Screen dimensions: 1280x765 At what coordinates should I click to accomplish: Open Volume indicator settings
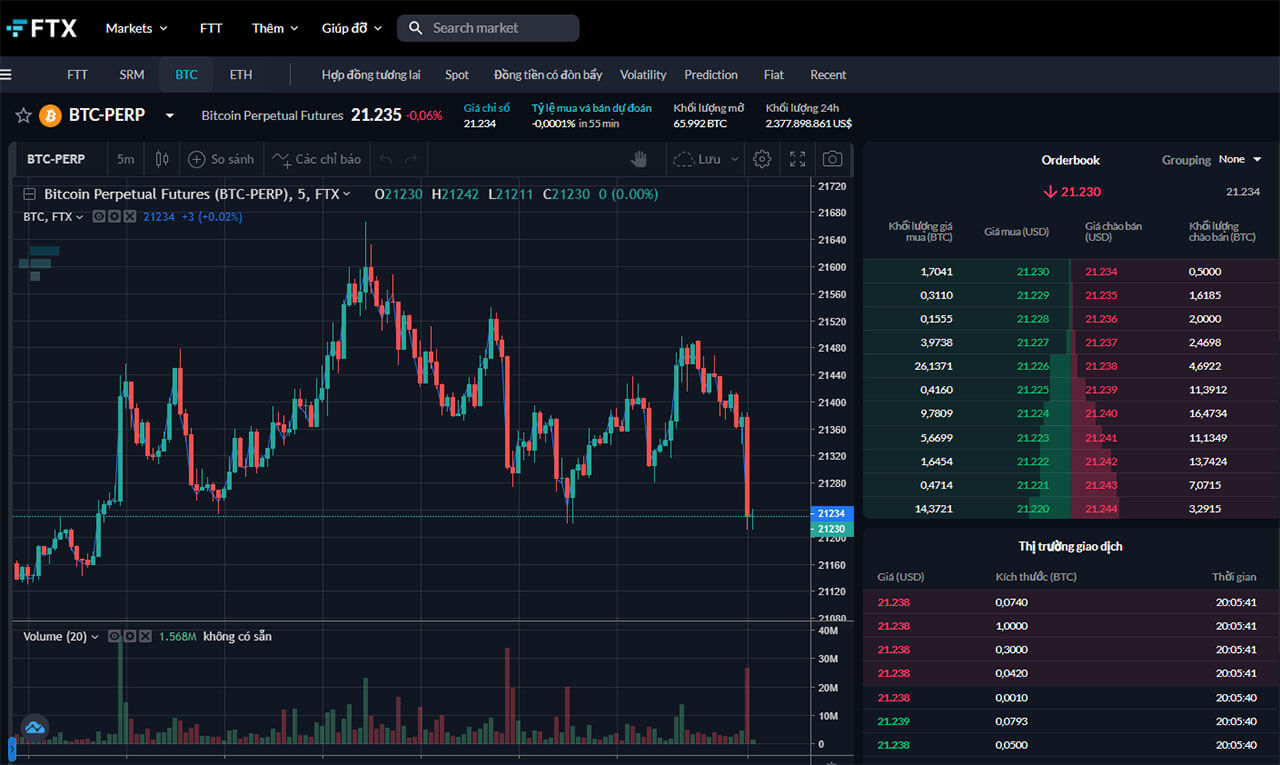pos(130,636)
